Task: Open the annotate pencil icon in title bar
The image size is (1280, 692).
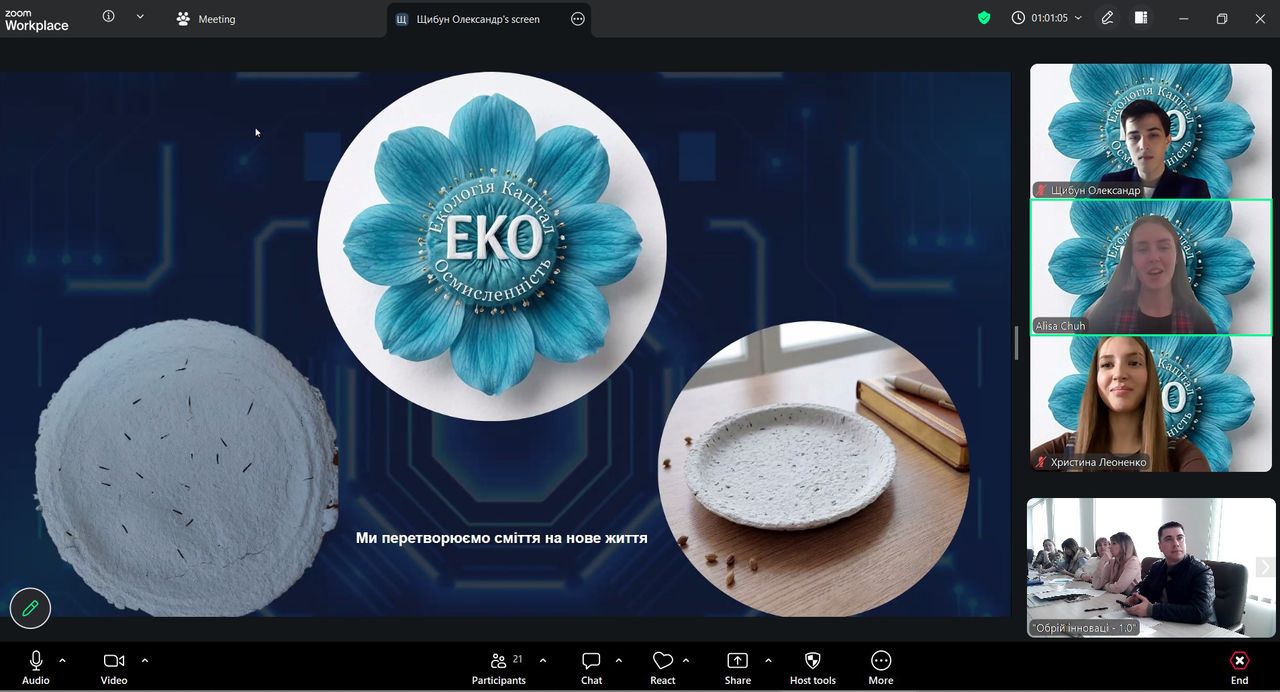Action: point(1108,18)
